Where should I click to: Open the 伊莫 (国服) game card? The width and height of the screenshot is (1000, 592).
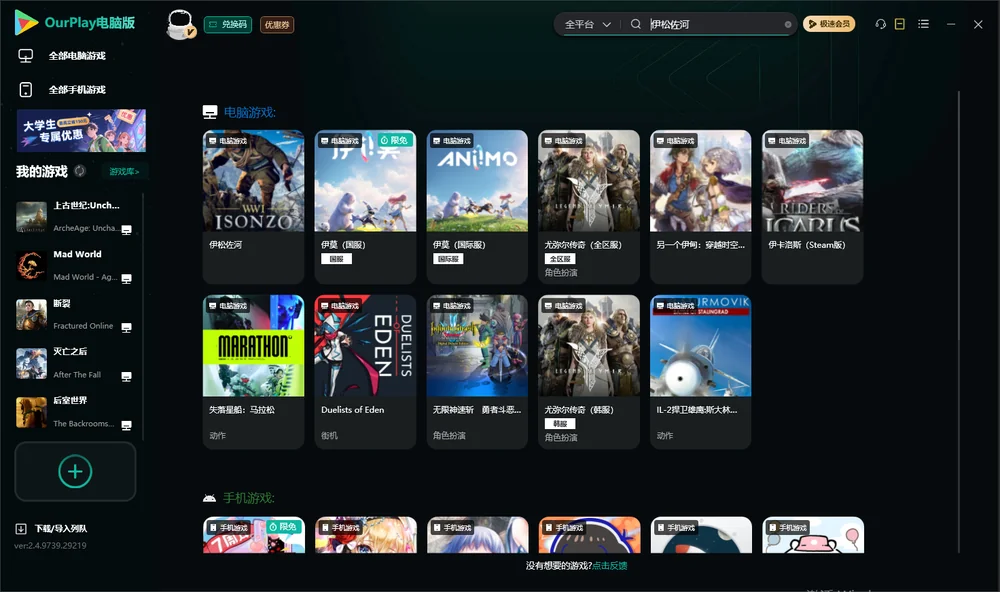(x=365, y=207)
